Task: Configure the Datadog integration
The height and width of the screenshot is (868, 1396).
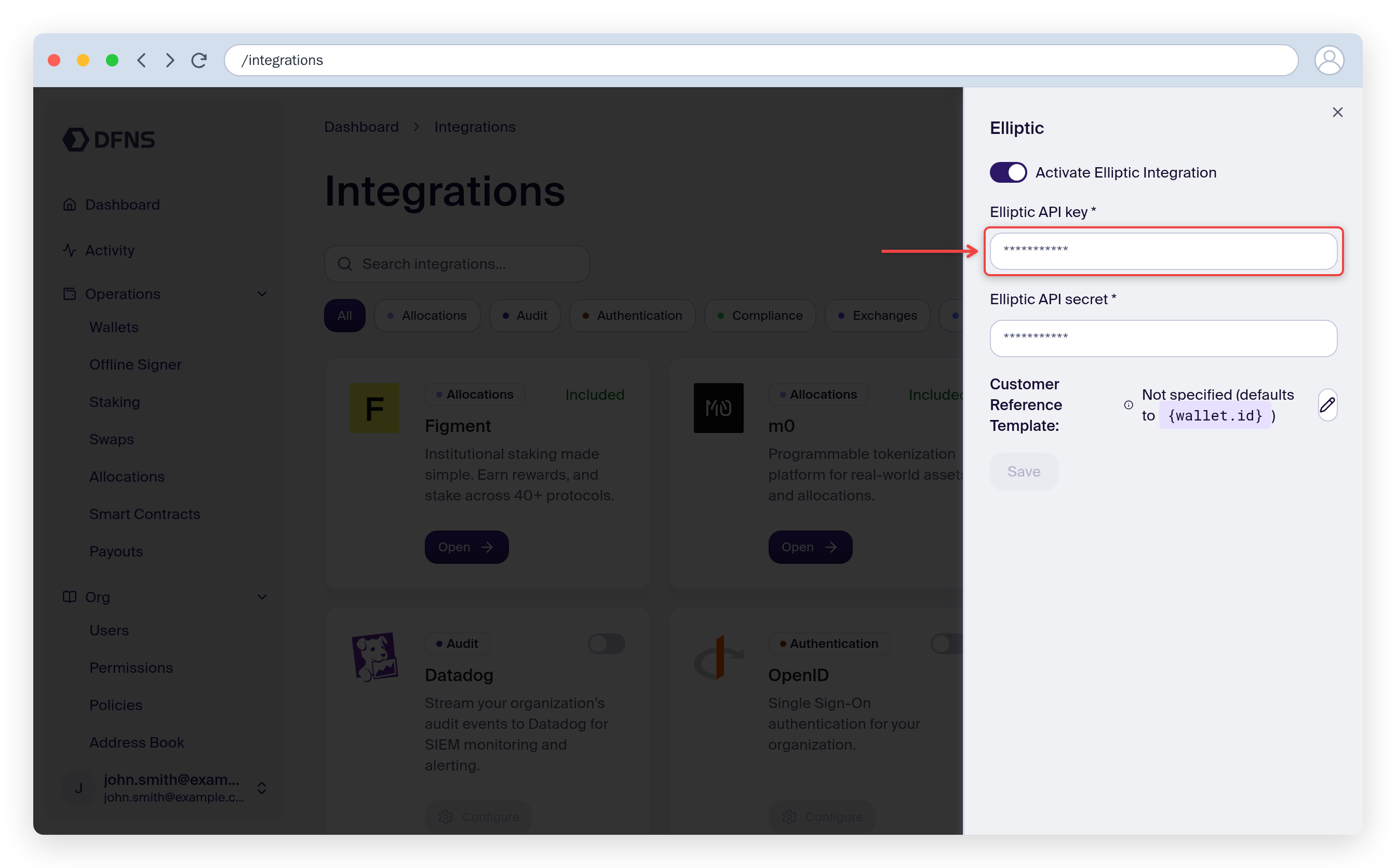Action: [x=478, y=817]
